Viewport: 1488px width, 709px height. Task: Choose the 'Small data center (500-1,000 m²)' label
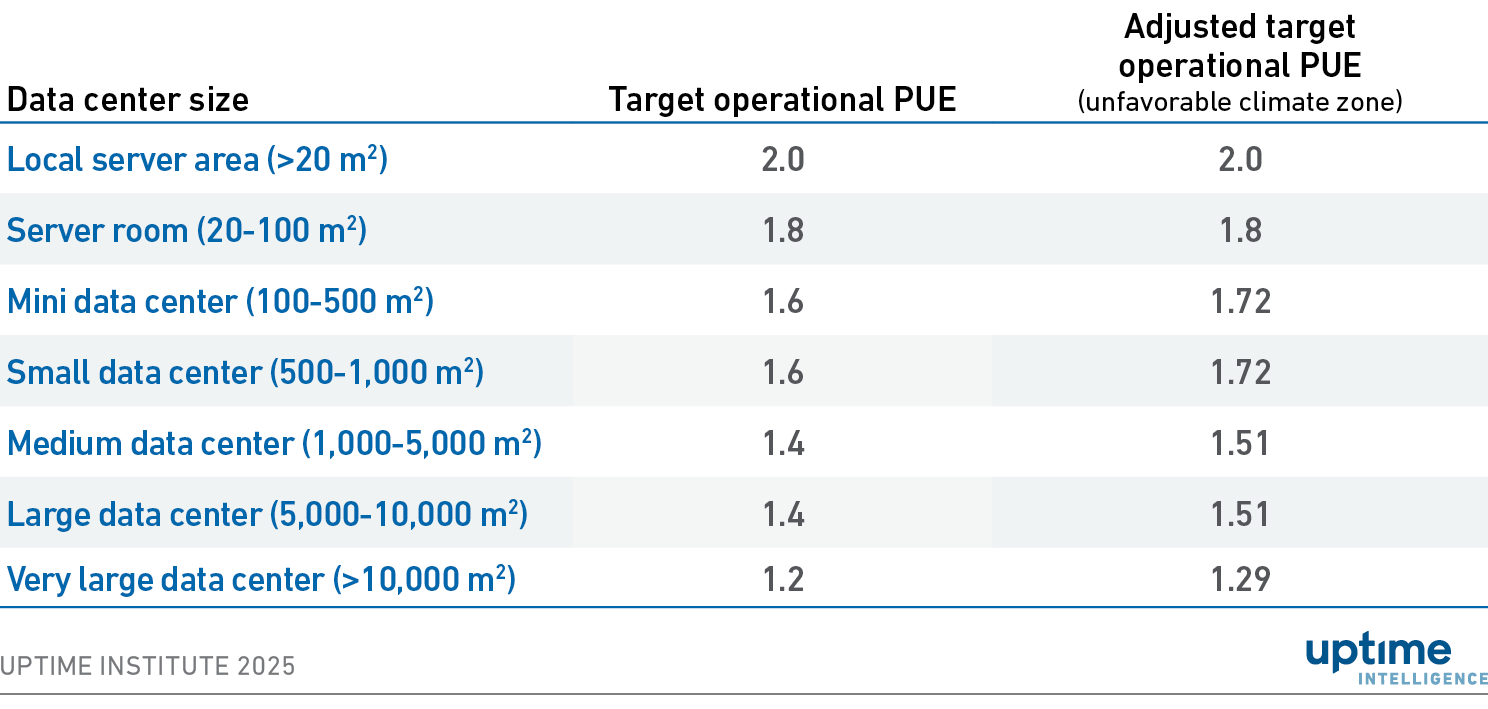pyautogui.click(x=245, y=372)
